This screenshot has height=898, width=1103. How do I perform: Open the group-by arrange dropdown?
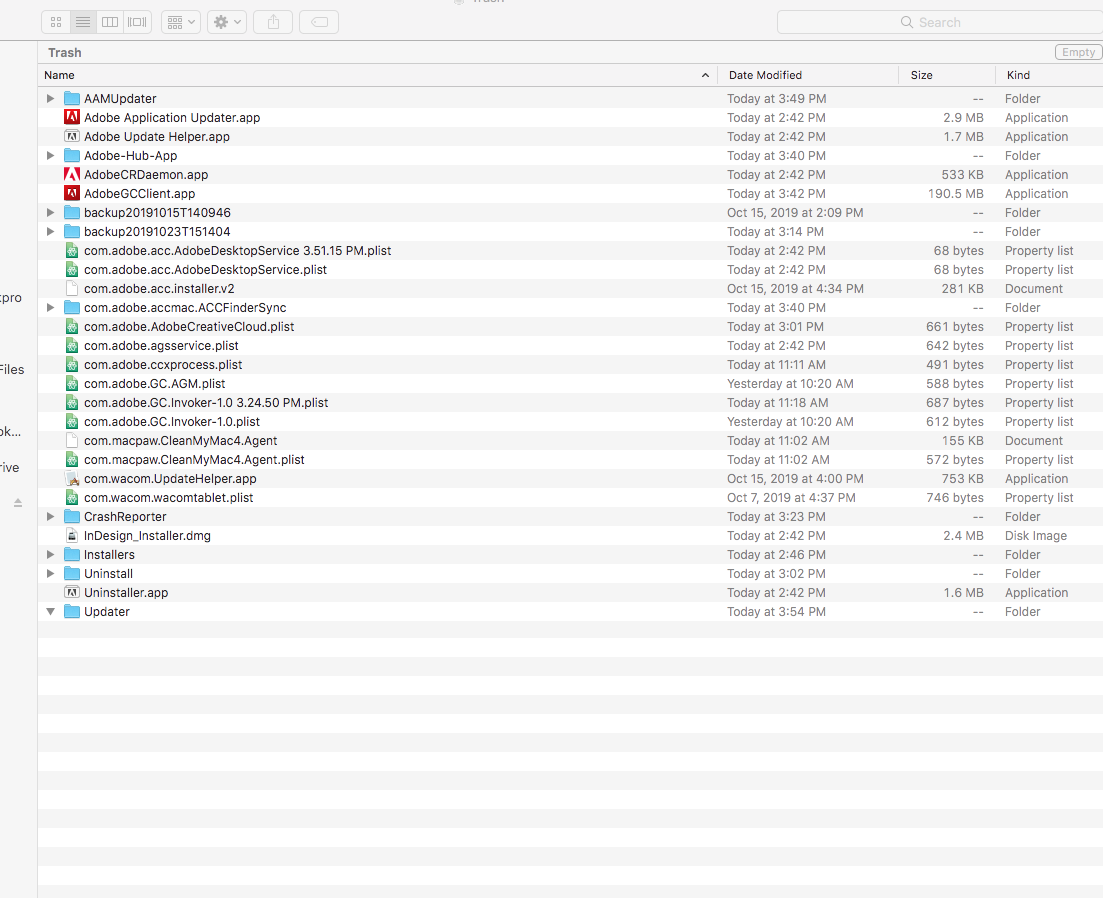[181, 22]
